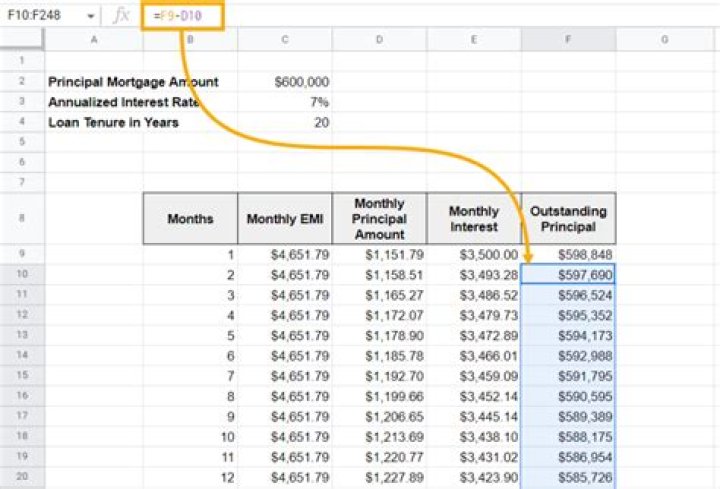The image size is (720, 489).
Task: Click the Principal Mortgage Amount label cell
Action: pyautogui.click(x=133, y=82)
